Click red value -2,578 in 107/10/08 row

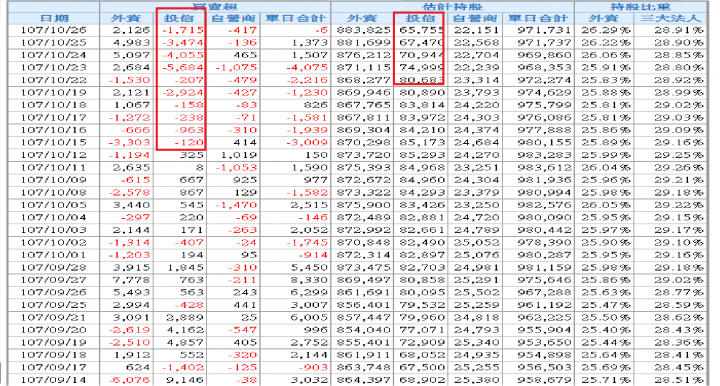pyautogui.click(x=129, y=192)
